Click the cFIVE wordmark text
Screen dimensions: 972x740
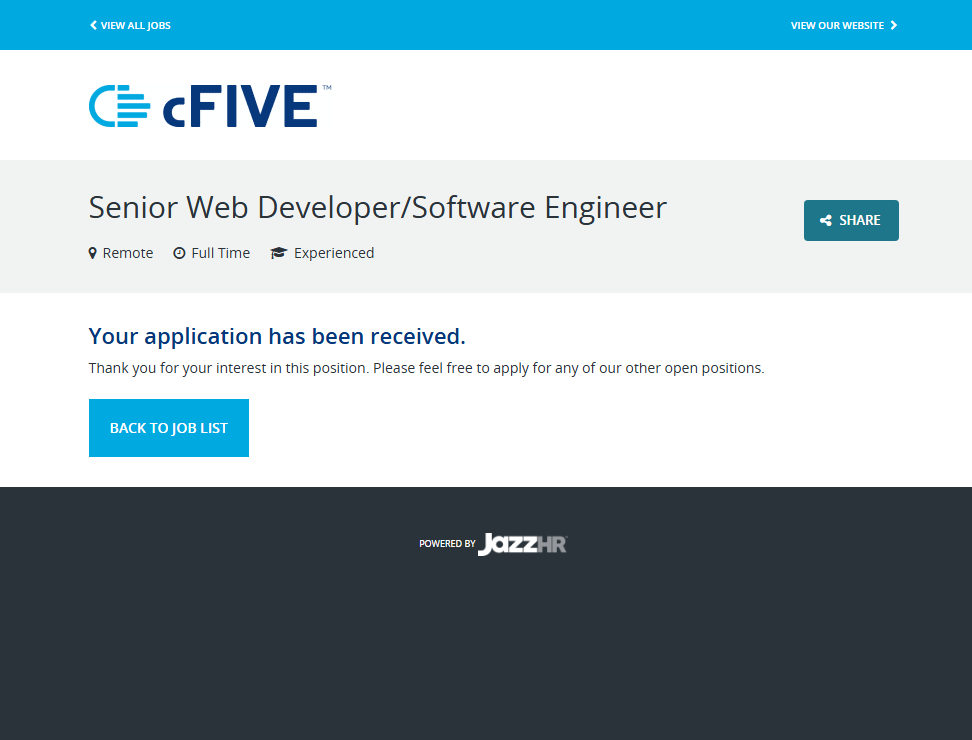(x=240, y=108)
